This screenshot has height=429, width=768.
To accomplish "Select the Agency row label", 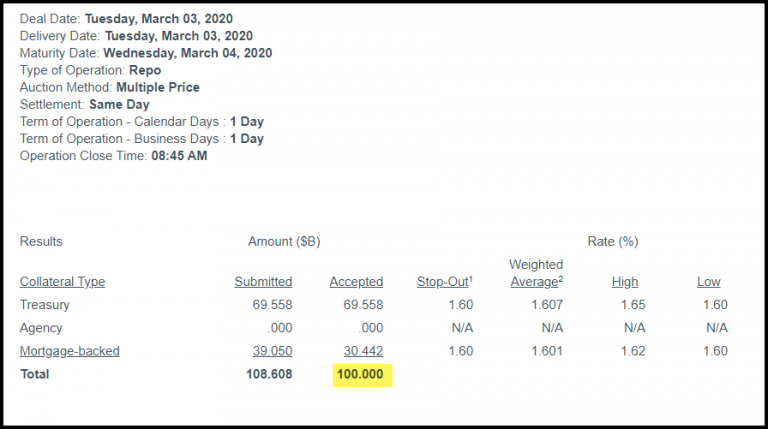I will 41,328.
